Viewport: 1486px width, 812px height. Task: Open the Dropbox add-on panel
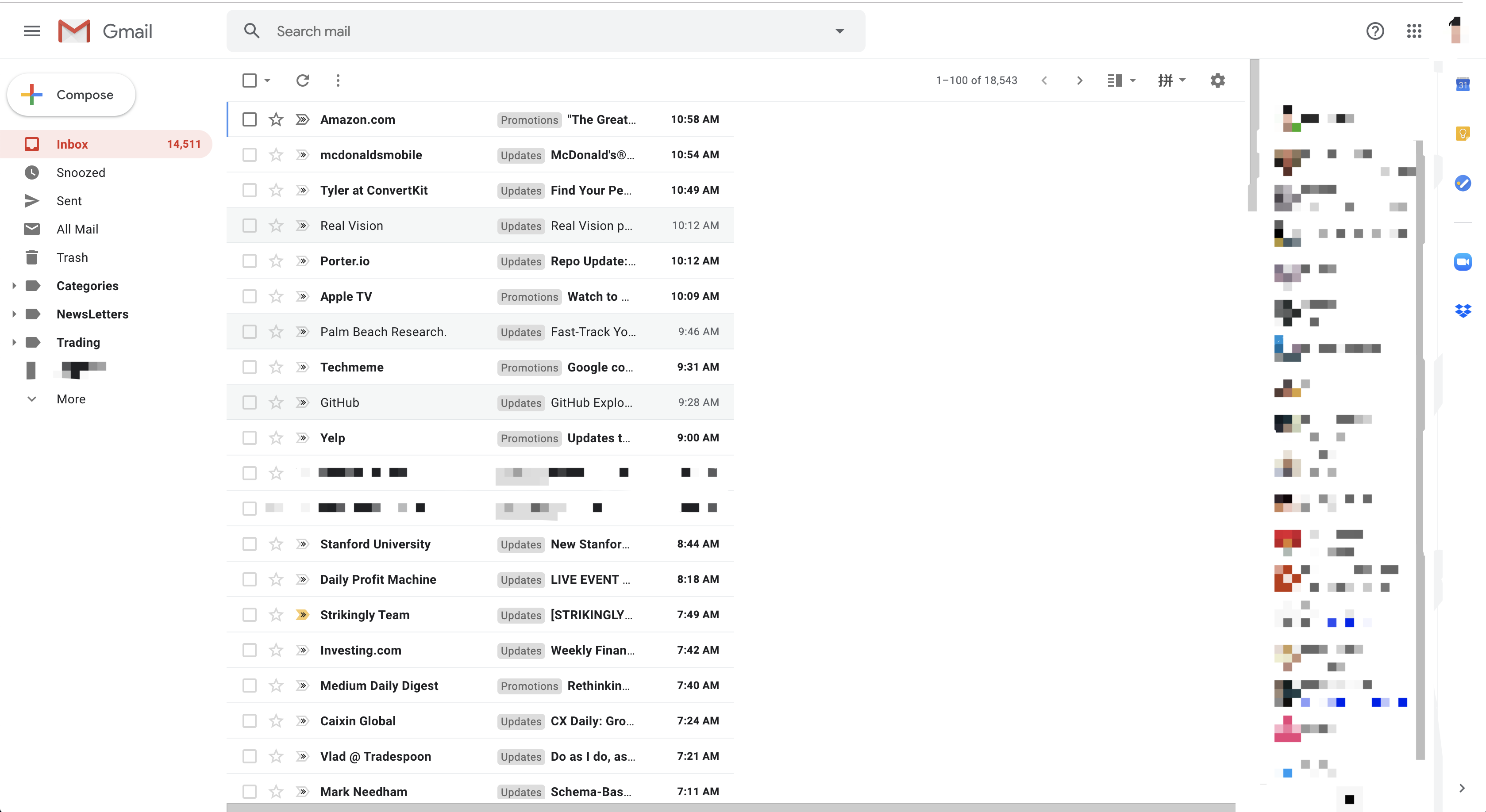1463,311
